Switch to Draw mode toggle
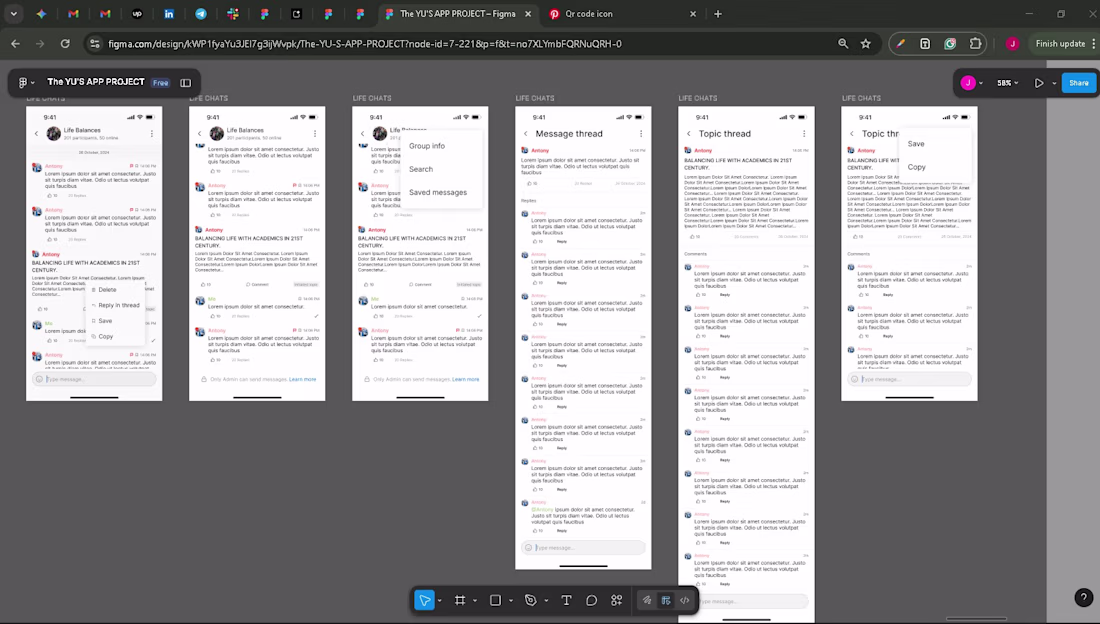This screenshot has height=624, width=1100. click(647, 600)
